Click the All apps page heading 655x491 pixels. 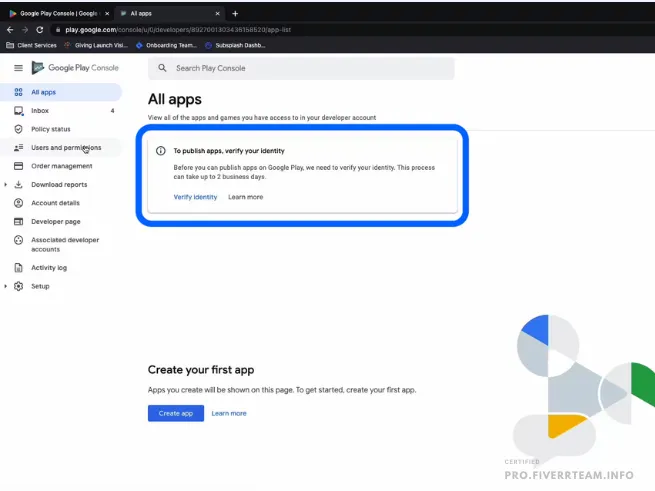175,99
